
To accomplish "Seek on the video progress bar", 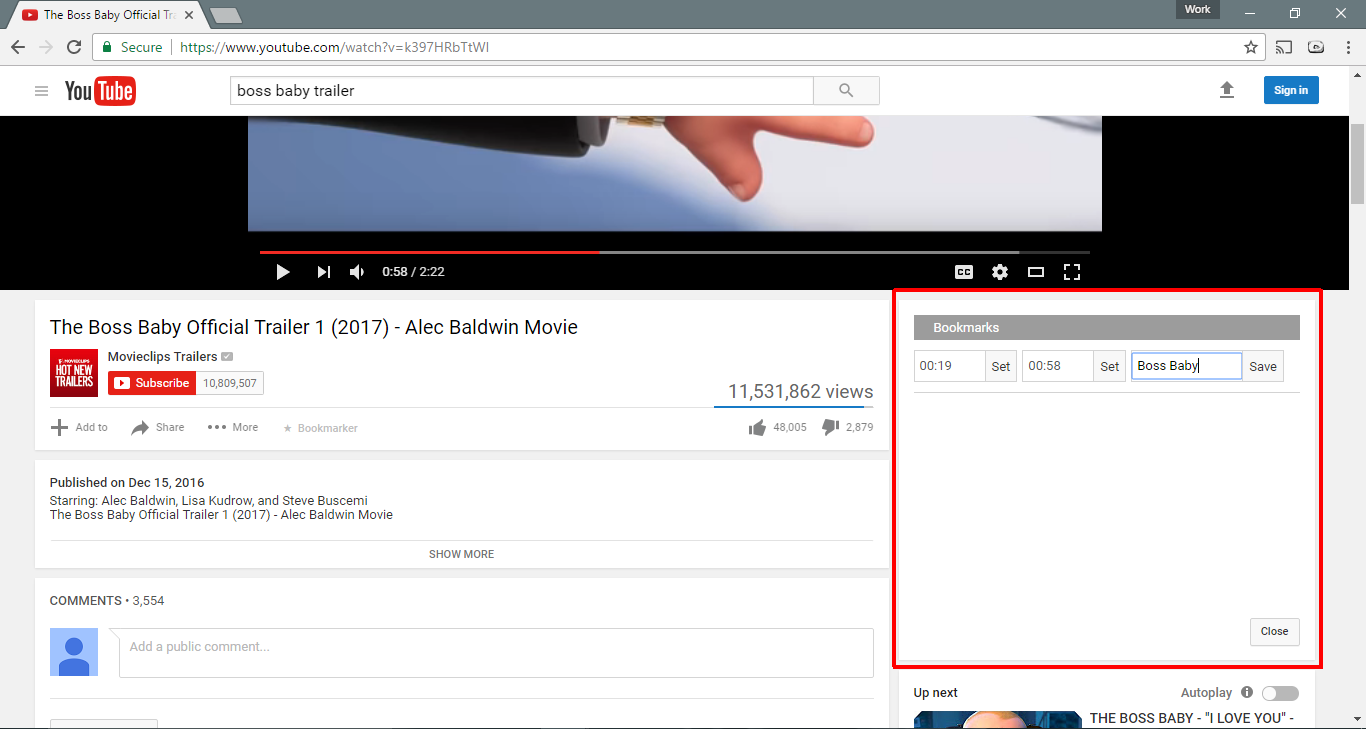I will tap(675, 252).
